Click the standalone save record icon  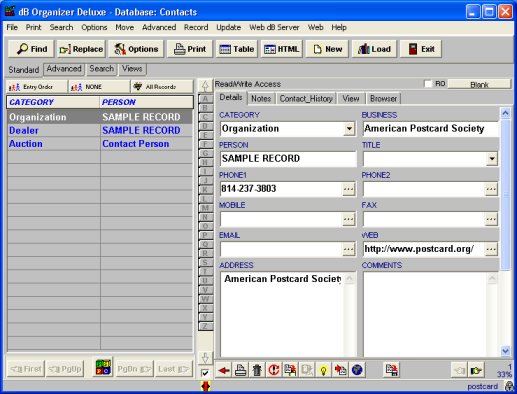pyautogui.click(x=391, y=370)
